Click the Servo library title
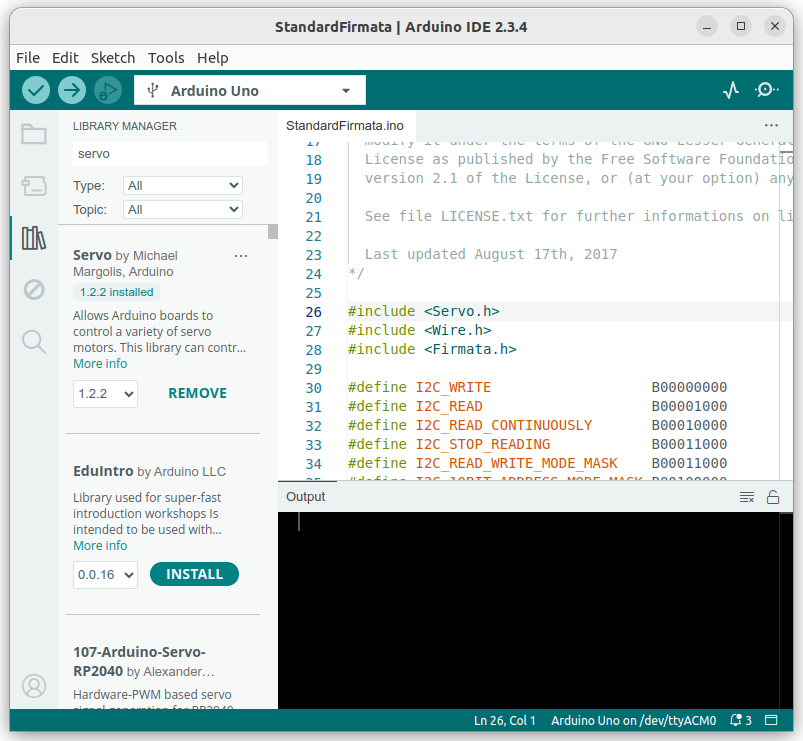803x741 pixels. 92,255
